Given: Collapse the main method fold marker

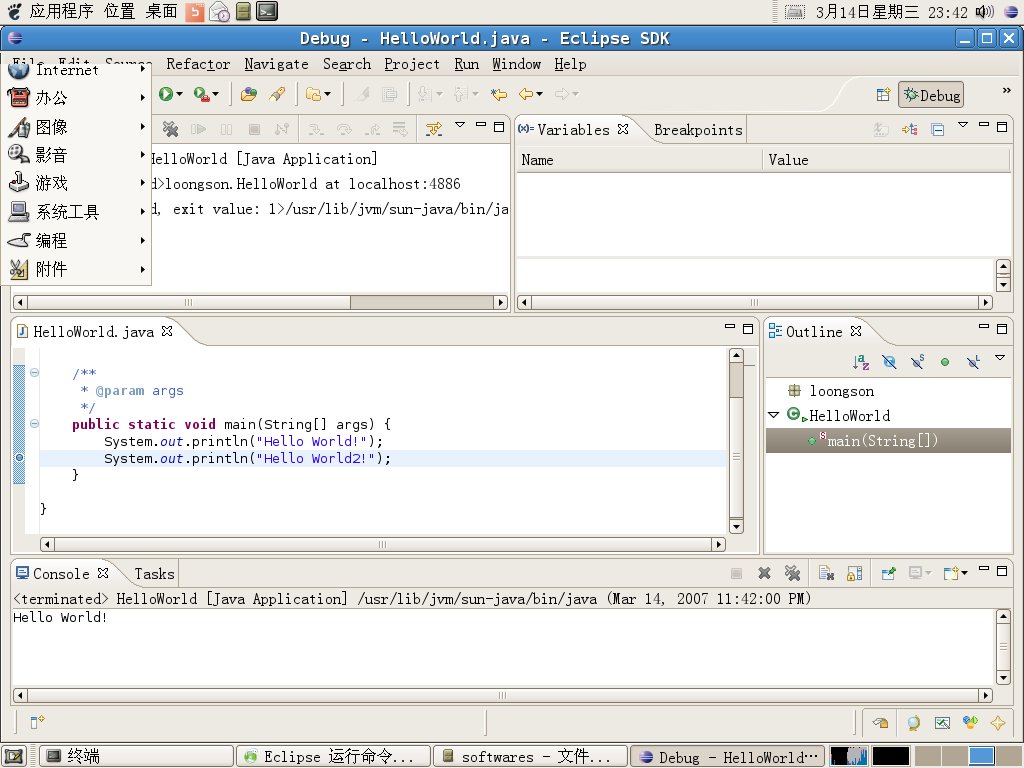Looking at the screenshot, I should (34, 423).
